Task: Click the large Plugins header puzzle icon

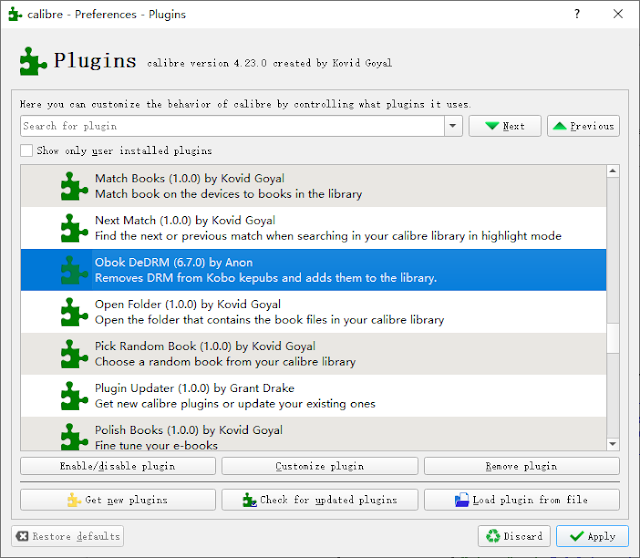Action: 33,62
